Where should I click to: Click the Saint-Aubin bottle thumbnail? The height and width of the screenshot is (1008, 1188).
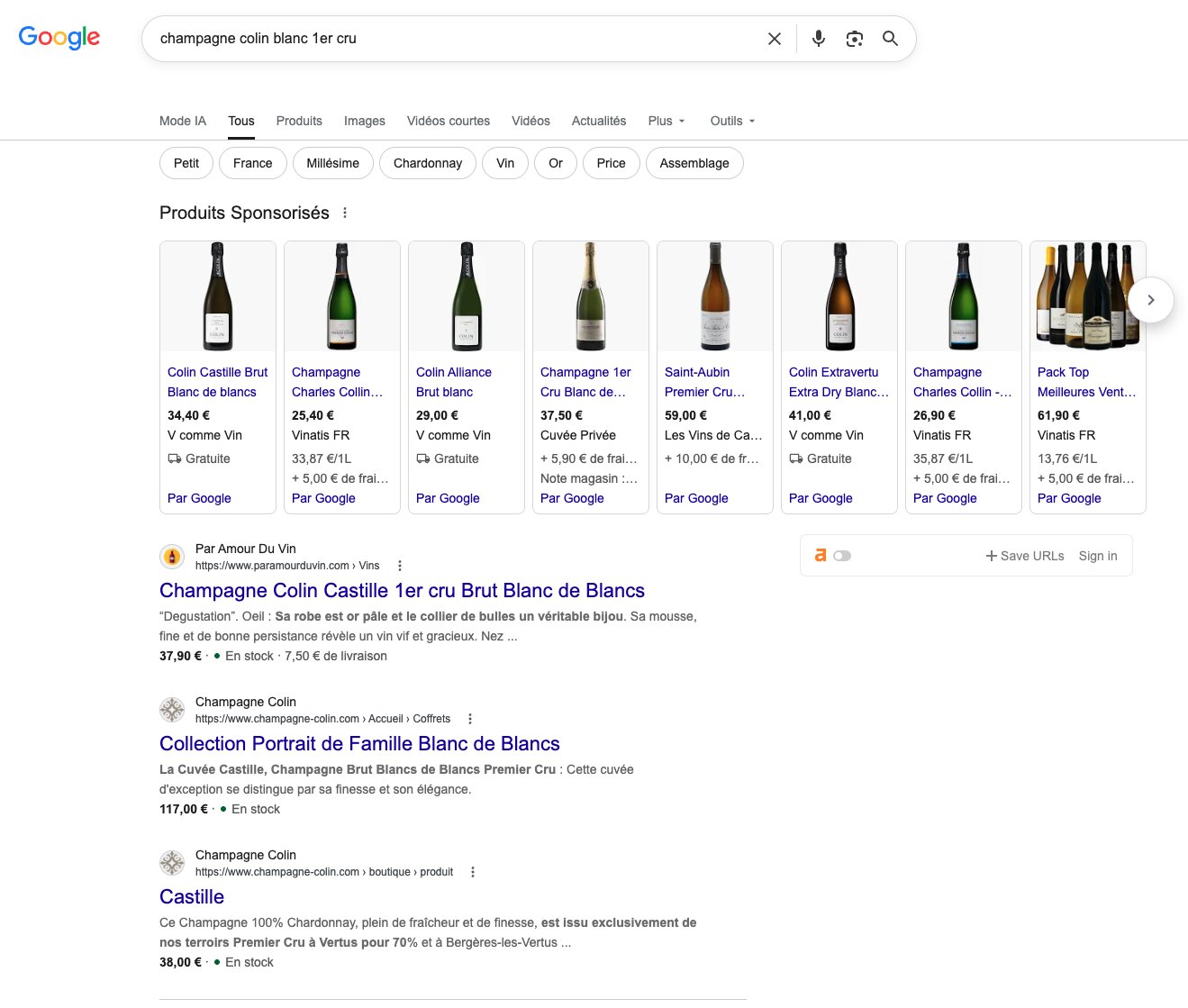click(715, 296)
